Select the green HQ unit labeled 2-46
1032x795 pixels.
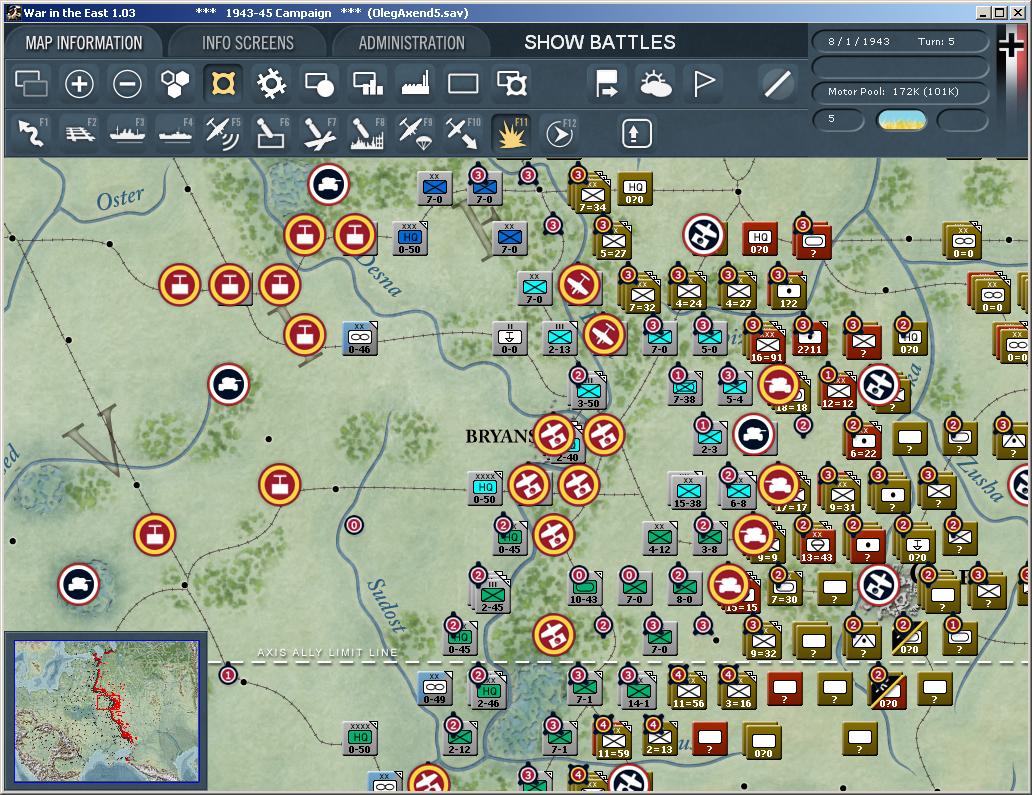pos(488,693)
